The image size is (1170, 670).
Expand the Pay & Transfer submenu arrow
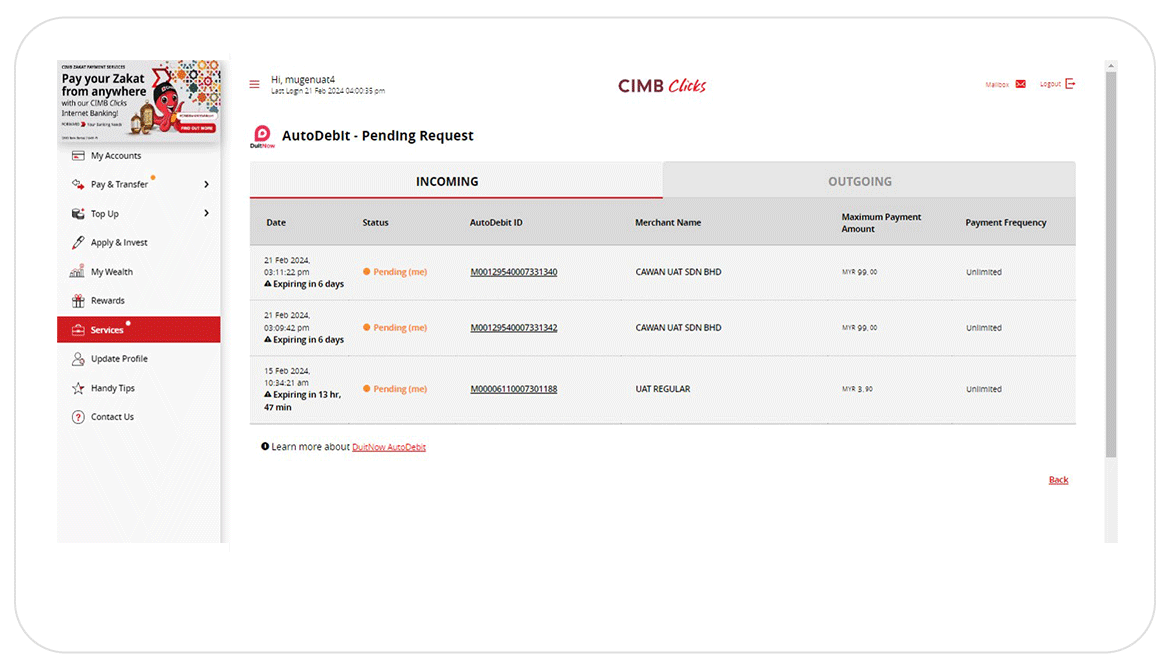coord(206,185)
